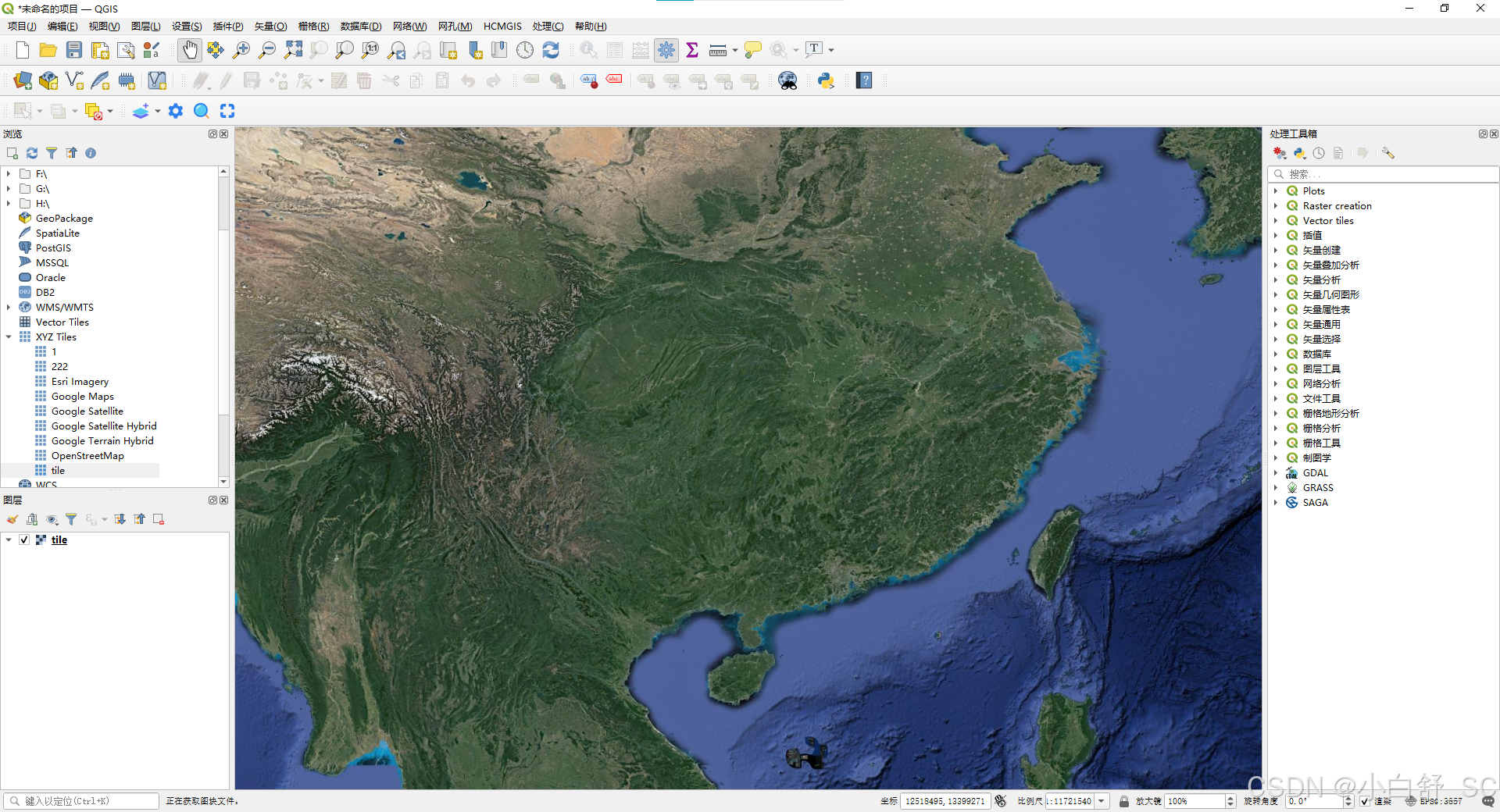
Task: Open the text annotation dropdown arrow
Action: coord(831,50)
